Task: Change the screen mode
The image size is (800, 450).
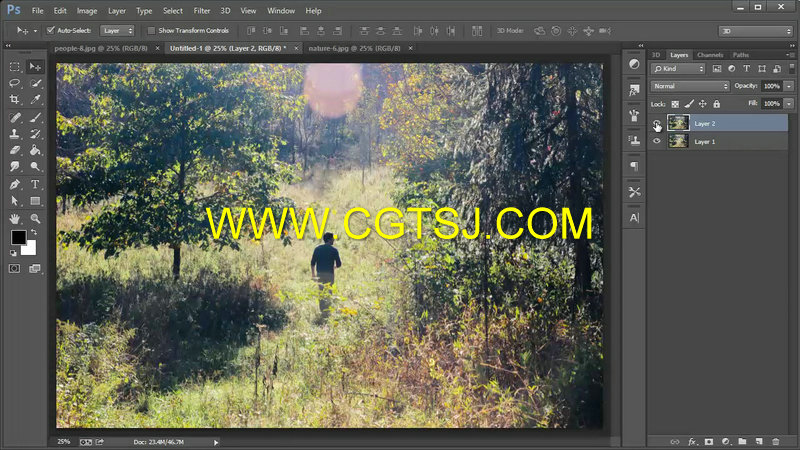Action: coord(35,268)
